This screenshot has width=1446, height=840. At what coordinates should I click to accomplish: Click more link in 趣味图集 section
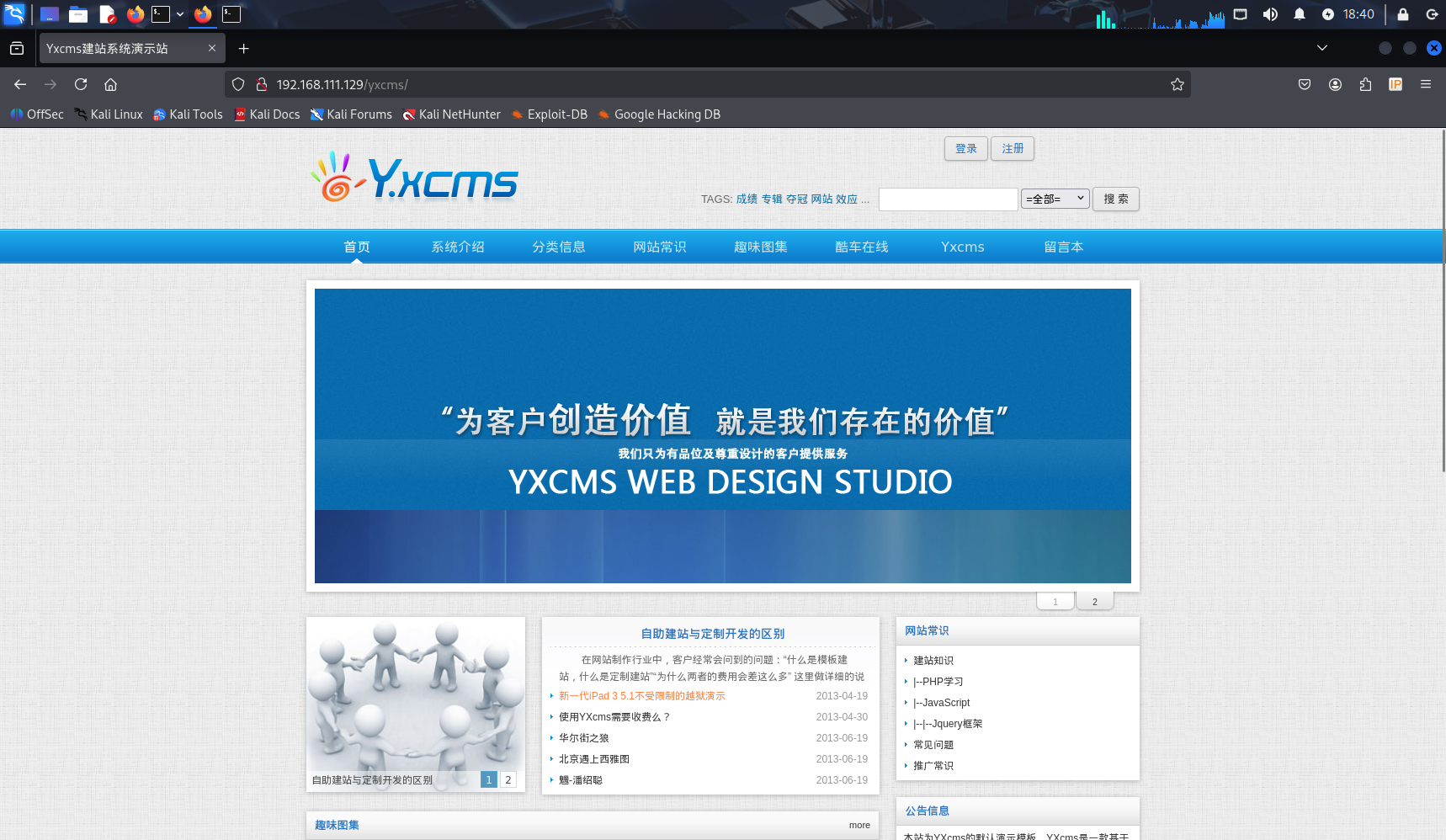(x=859, y=825)
